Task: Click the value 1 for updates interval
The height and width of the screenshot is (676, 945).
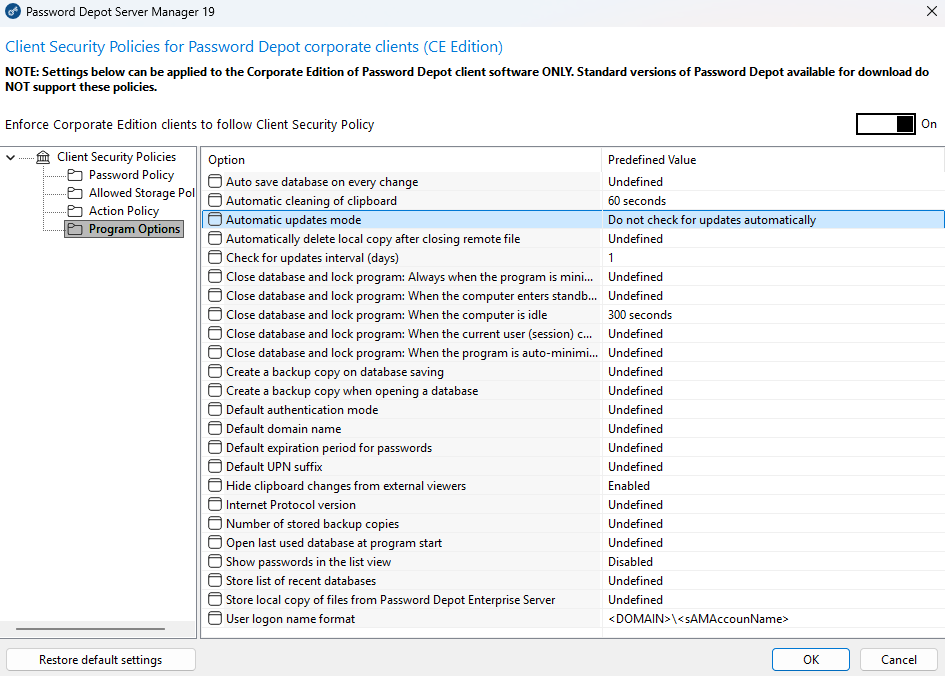Action: (611, 258)
